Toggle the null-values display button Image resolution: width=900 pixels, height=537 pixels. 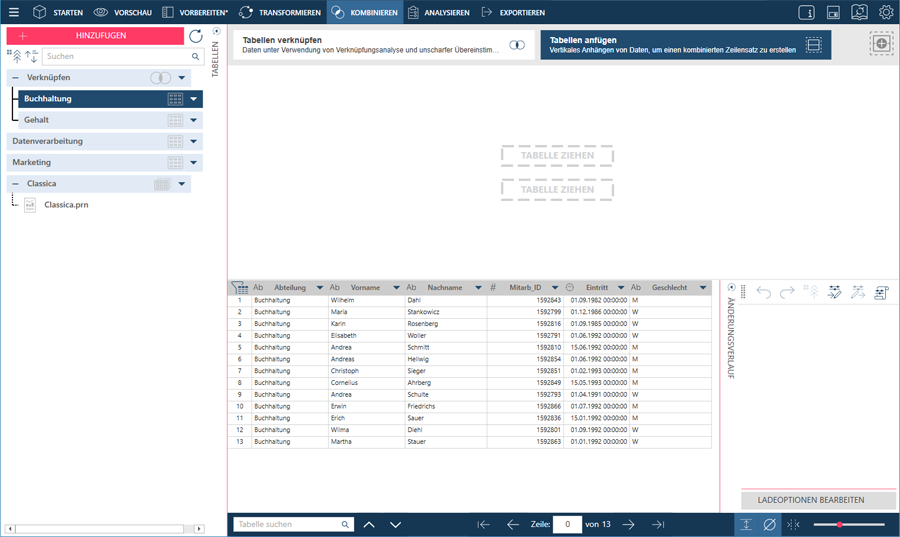pos(770,524)
